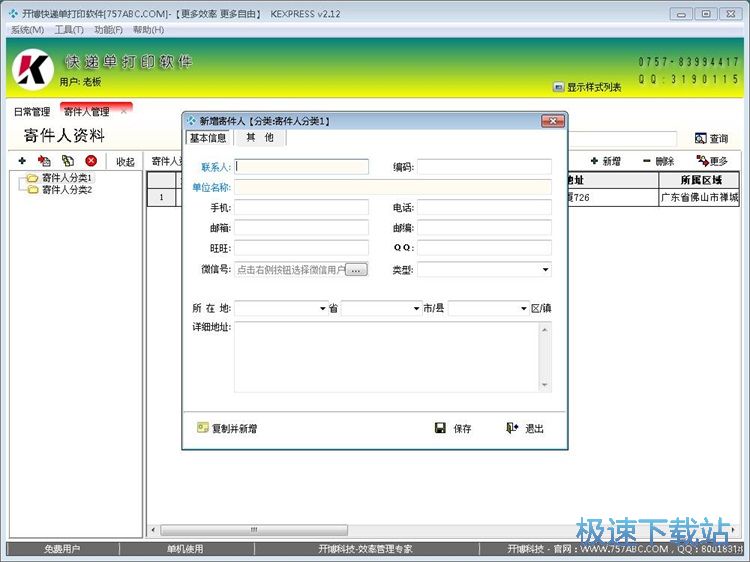
Task: Click the 广东省佛山市禅城 table cell
Action: point(699,197)
